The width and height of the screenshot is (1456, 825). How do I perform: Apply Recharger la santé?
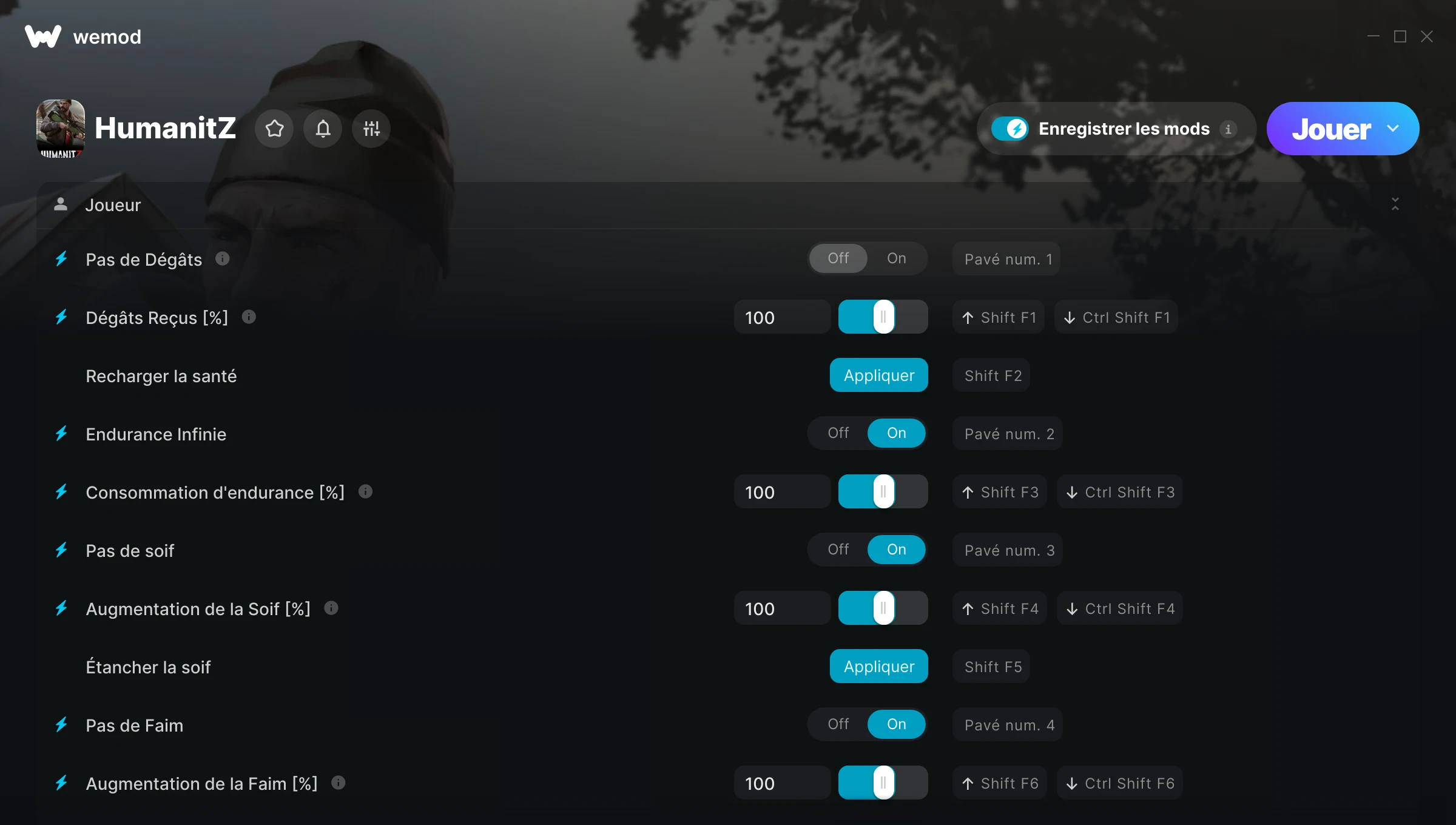click(879, 375)
